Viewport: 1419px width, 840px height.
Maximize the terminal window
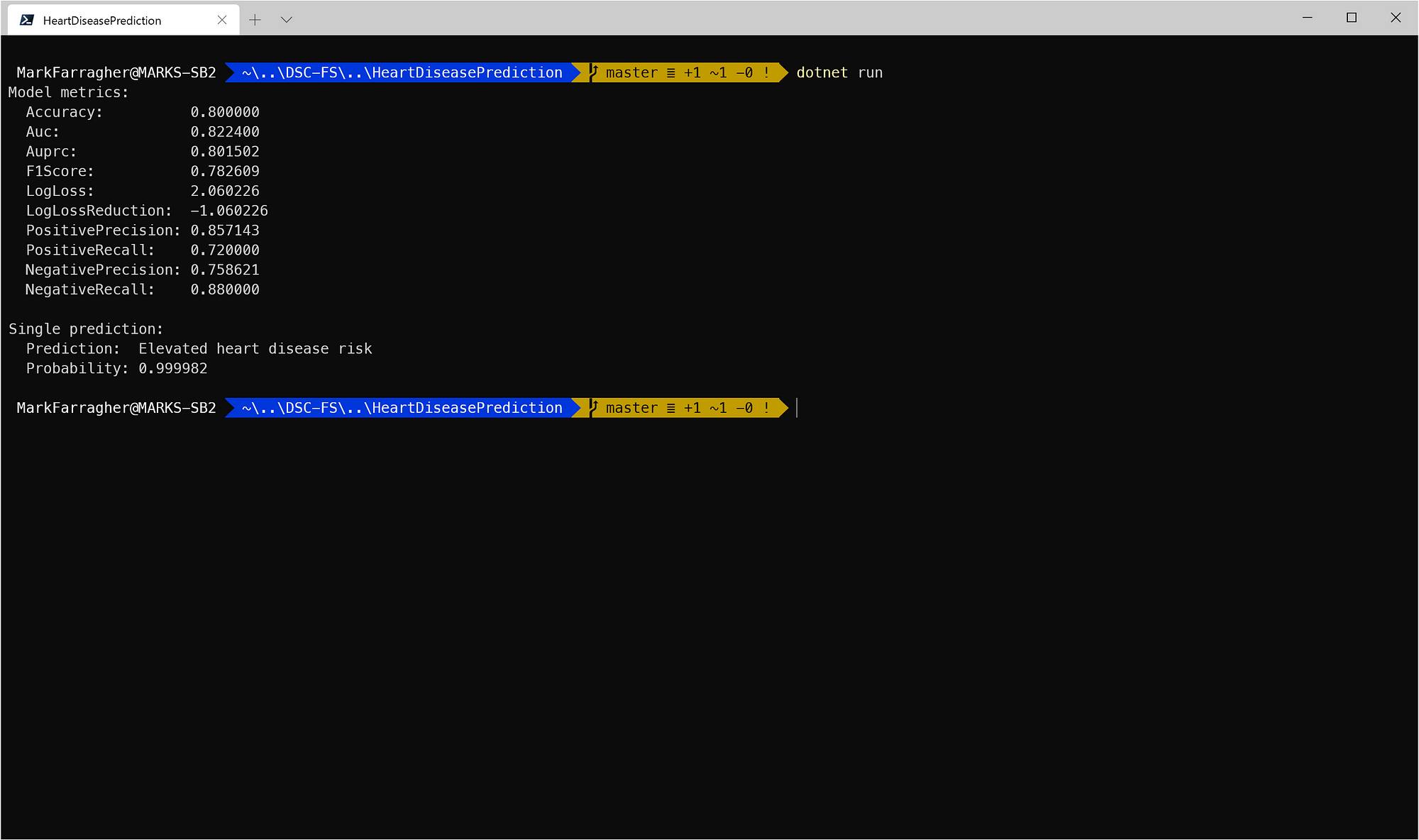(x=1352, y=18)
